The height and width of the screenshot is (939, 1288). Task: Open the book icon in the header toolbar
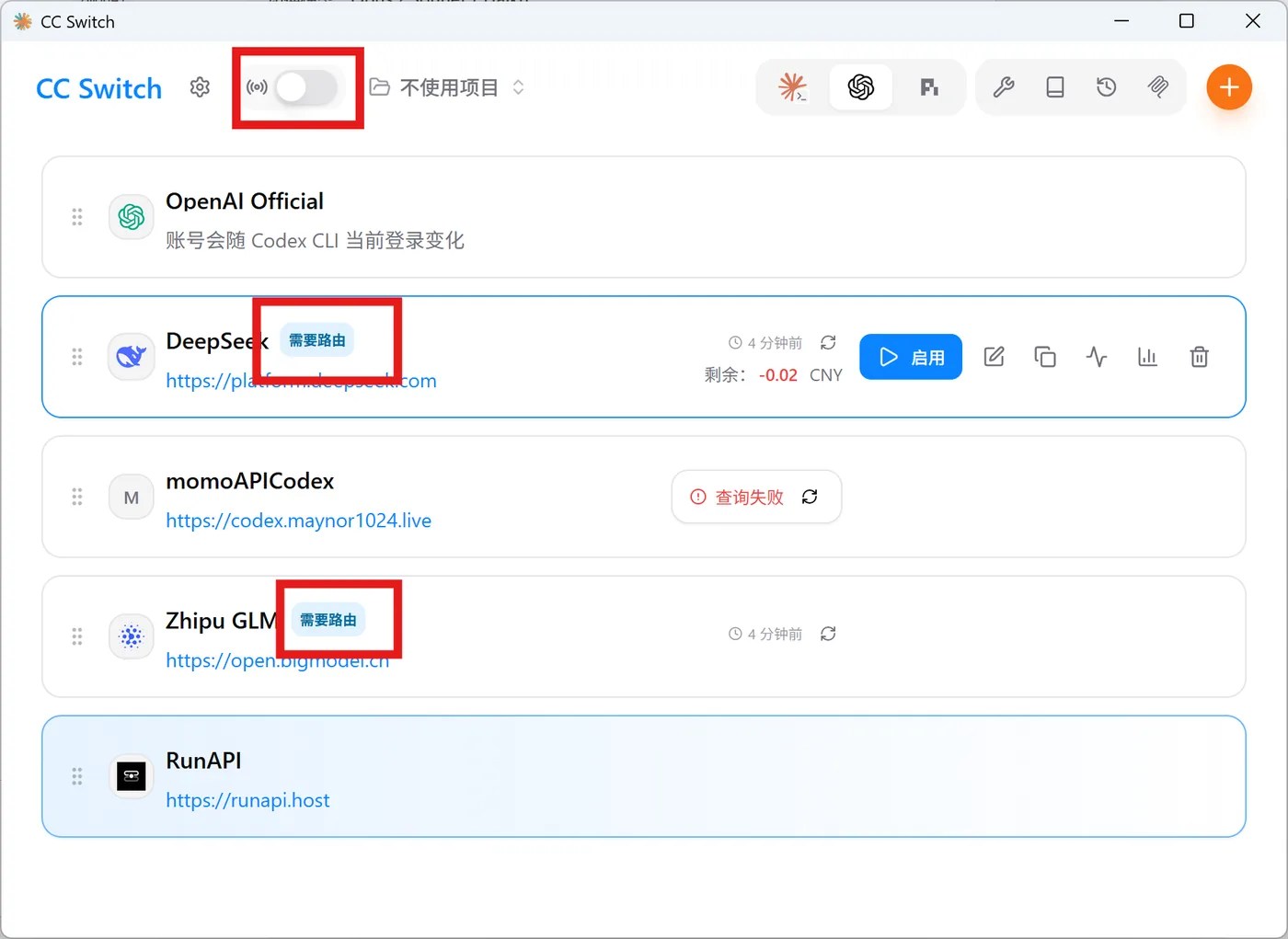(1055, 87)
